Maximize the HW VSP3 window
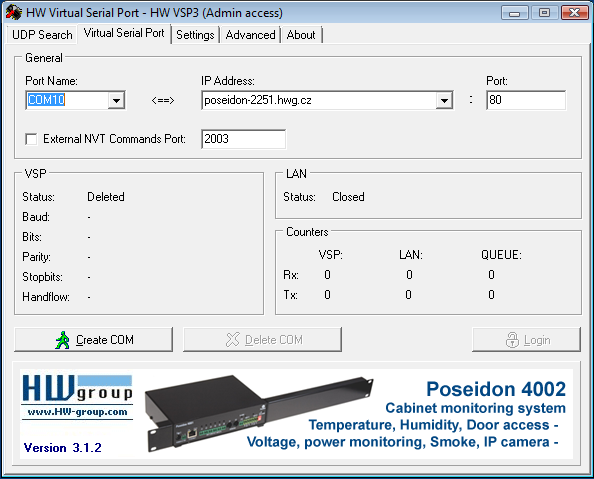This screenshot has width=594, height=479. [x=544, y=13]
